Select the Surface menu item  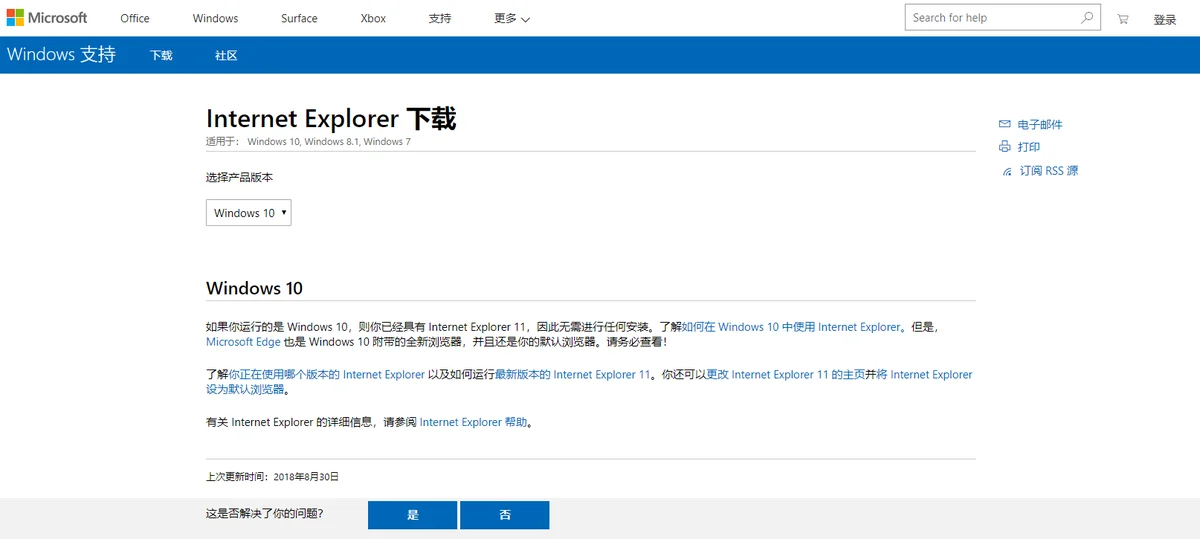click(x=298, y=19)
